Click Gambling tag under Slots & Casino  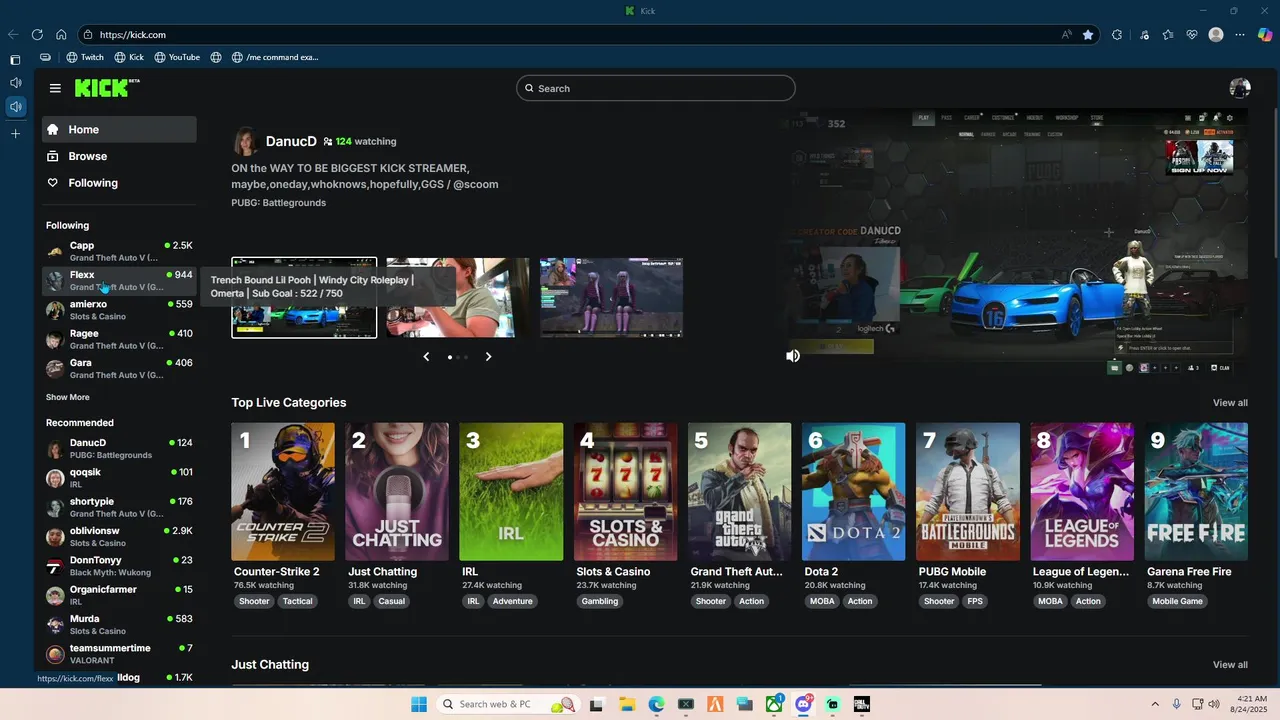pos(600,601)
